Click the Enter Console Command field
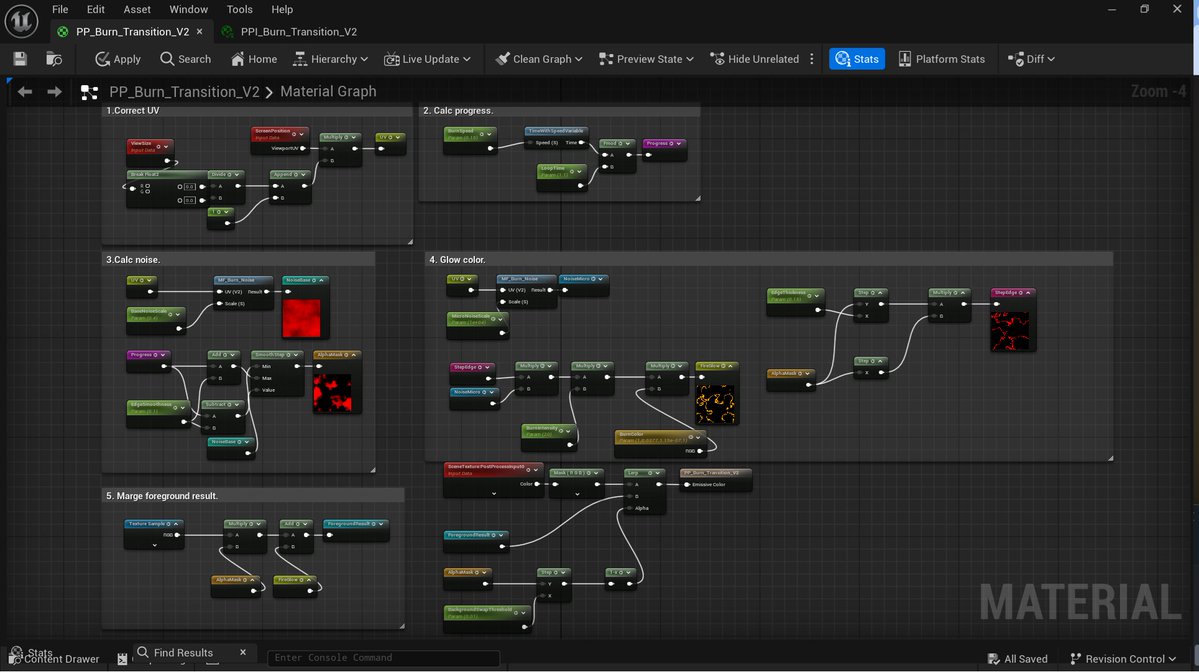The image size is (1199, 672). [x=383, y=657]
